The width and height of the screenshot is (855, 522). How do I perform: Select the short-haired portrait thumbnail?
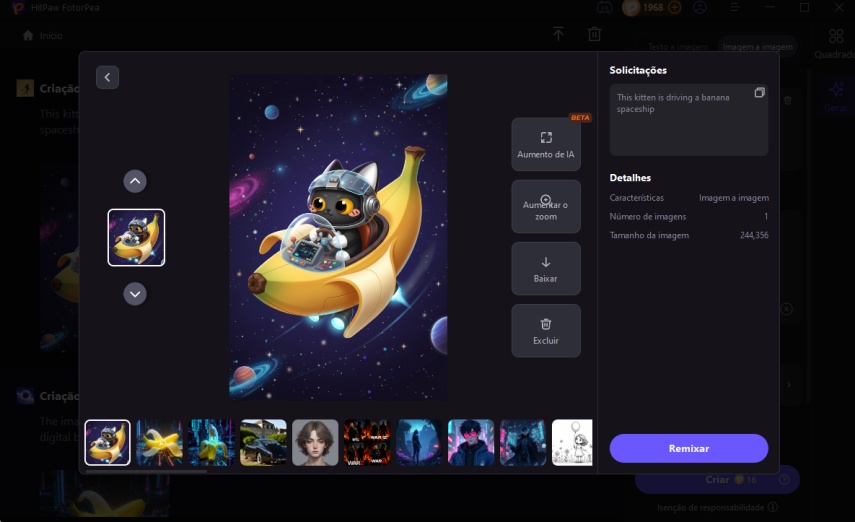[315, 442]
